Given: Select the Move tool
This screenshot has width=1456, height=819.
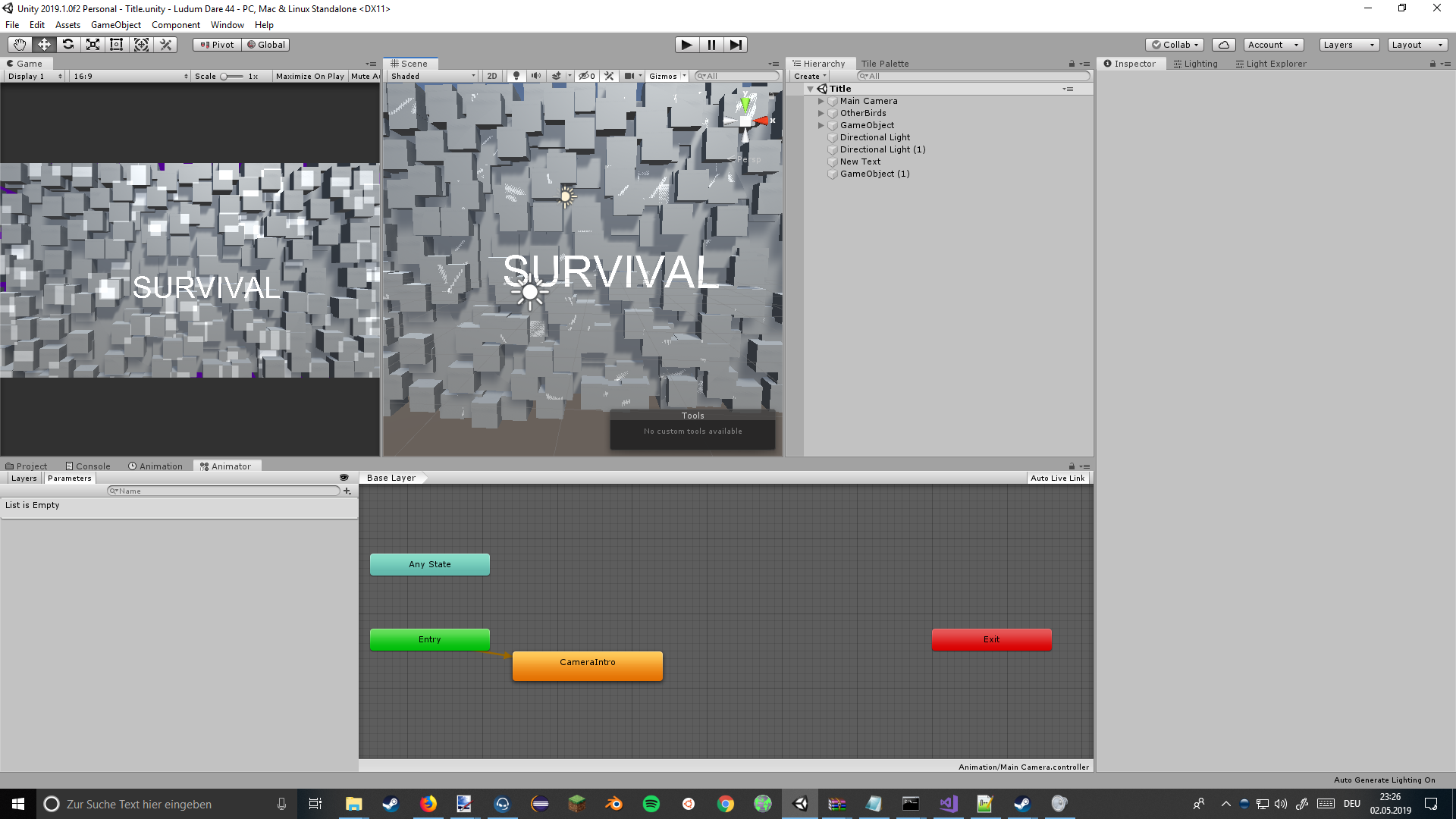Looking at the screenshot, I should (x=44, y=45).
